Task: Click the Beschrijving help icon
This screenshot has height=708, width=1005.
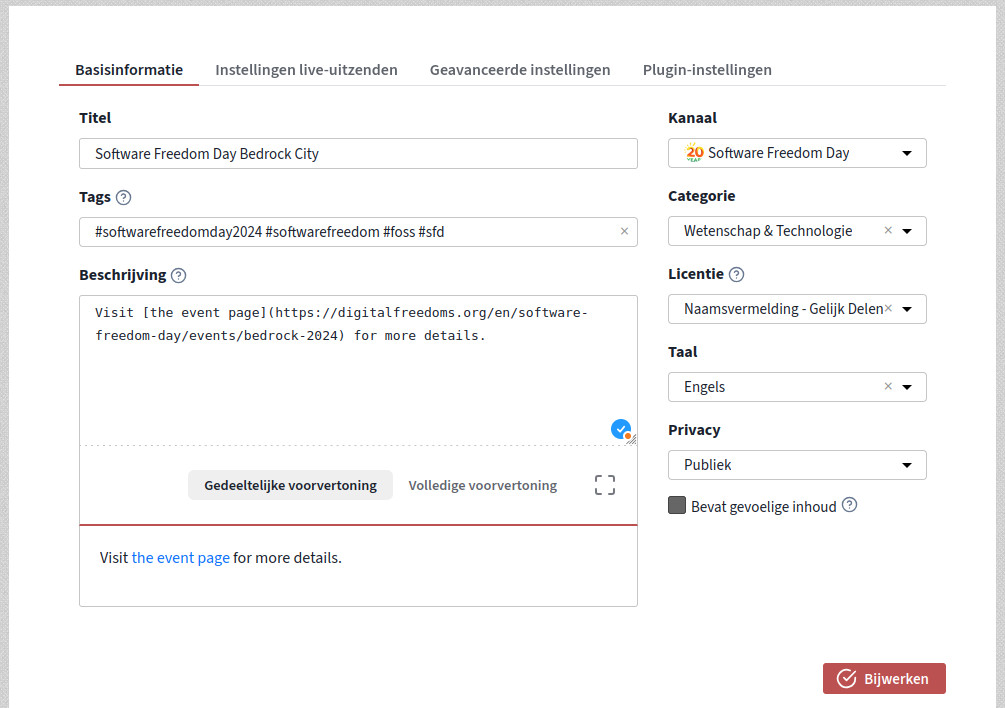Action: pyautogui.click(x=178, y=275)
